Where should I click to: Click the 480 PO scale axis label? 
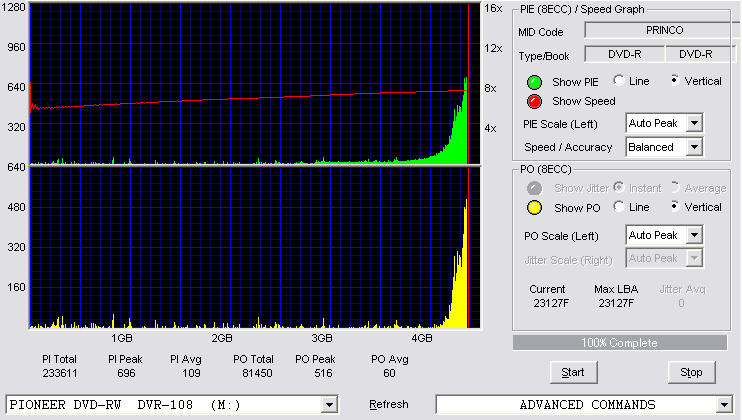click(17, 207)
